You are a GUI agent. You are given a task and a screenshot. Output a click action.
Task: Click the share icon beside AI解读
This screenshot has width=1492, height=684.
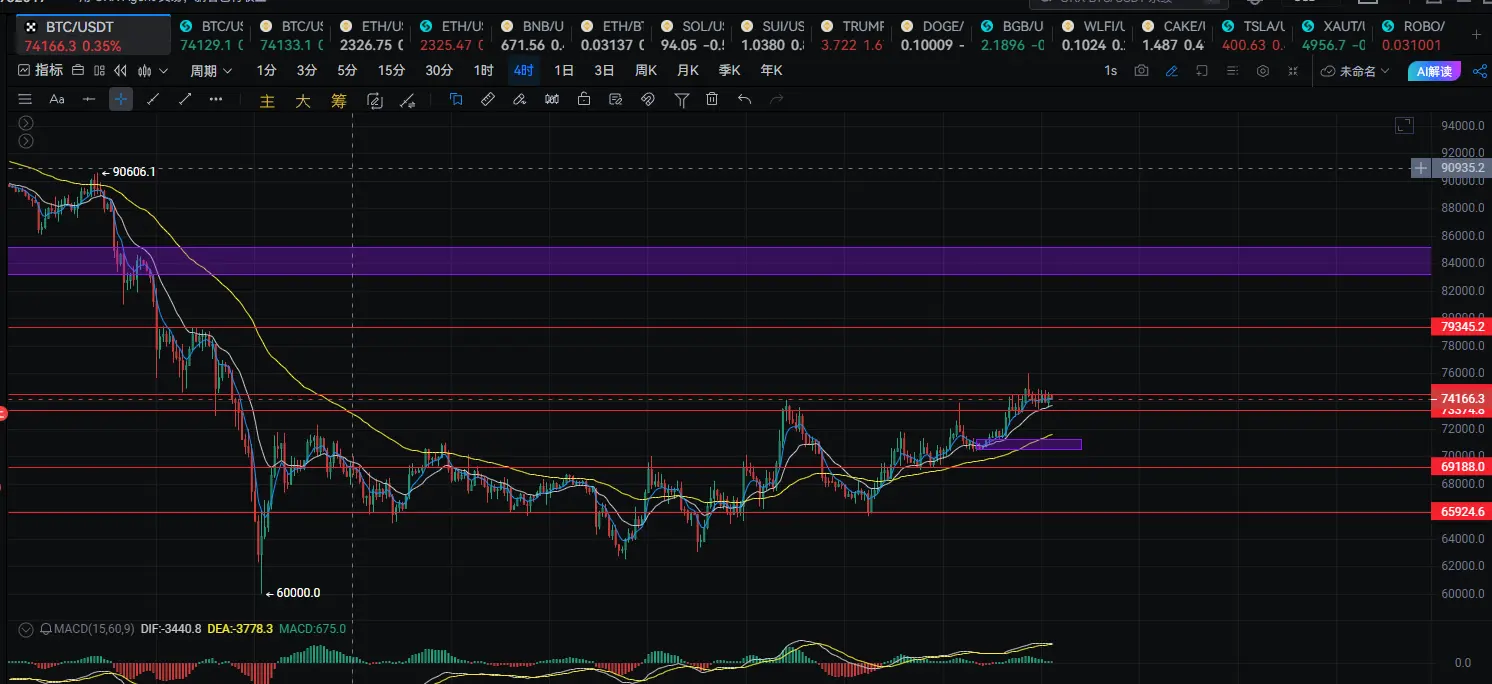tap(1479, 71)
